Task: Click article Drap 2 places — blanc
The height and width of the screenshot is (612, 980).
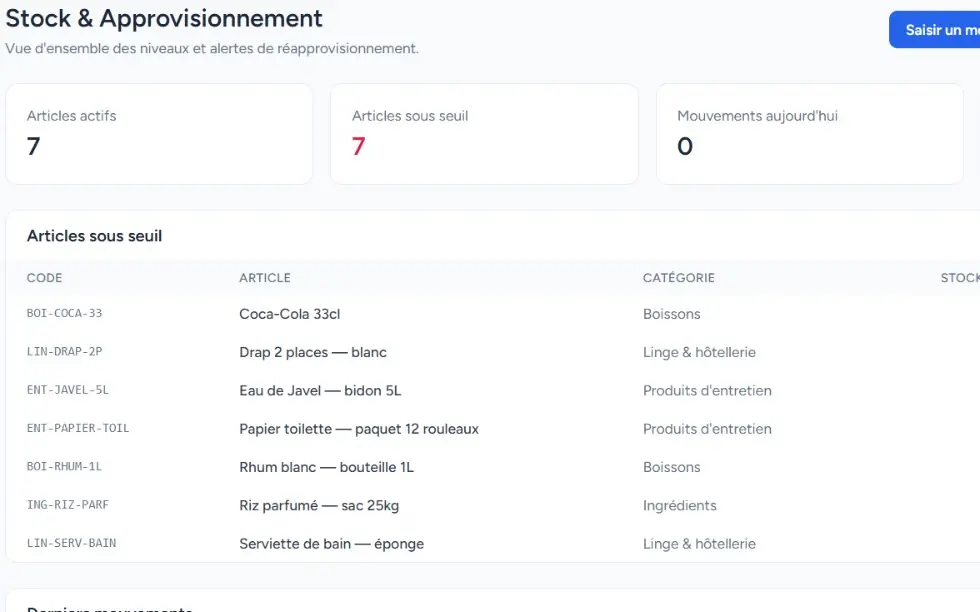Action: pos(313,352)
